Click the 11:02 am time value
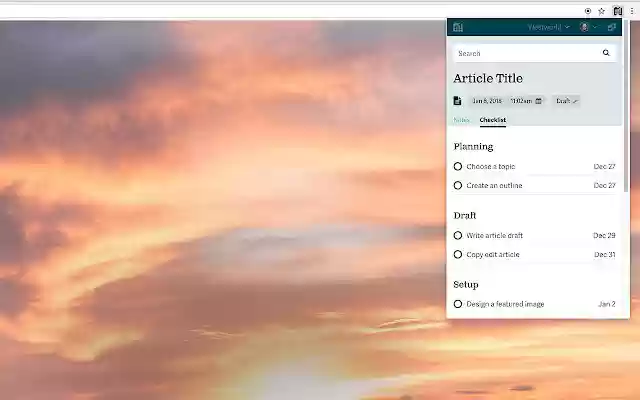The width and height of the screenshot is (640, 400). (521, 101)
